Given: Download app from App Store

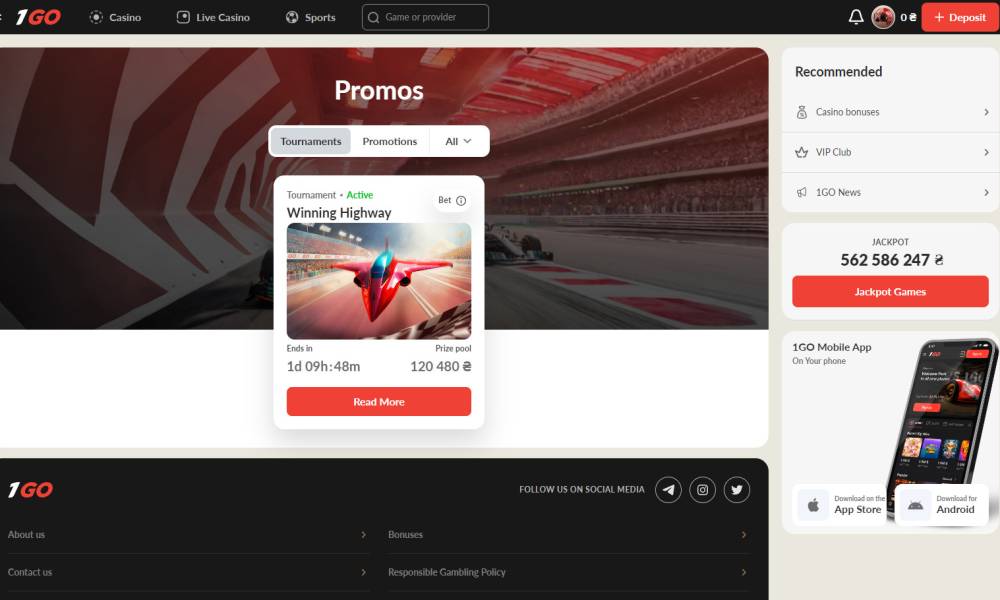Looking at the screenshot, I should tap(841, 504).
